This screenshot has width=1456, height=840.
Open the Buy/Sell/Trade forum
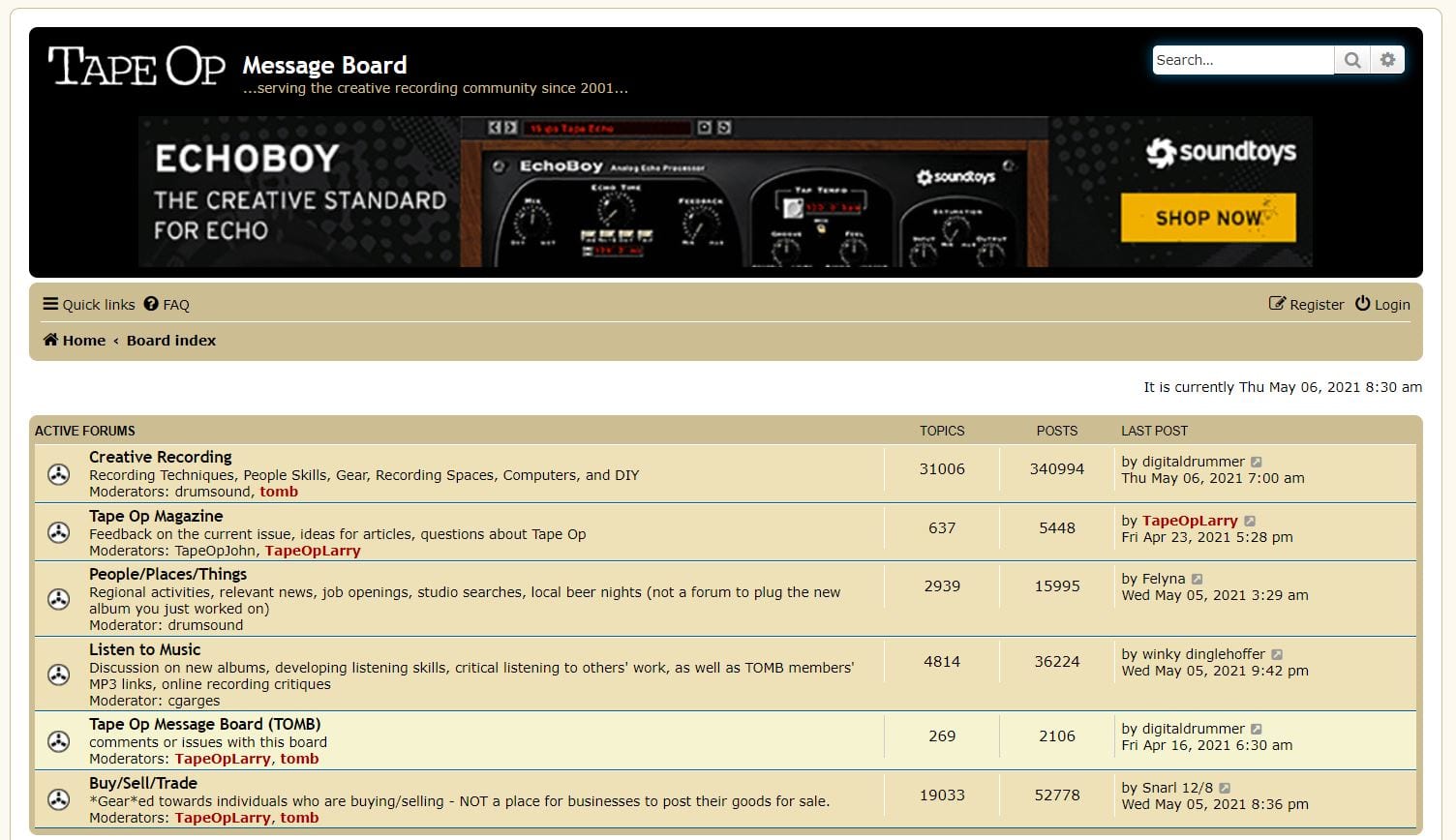tap(143, 783)
